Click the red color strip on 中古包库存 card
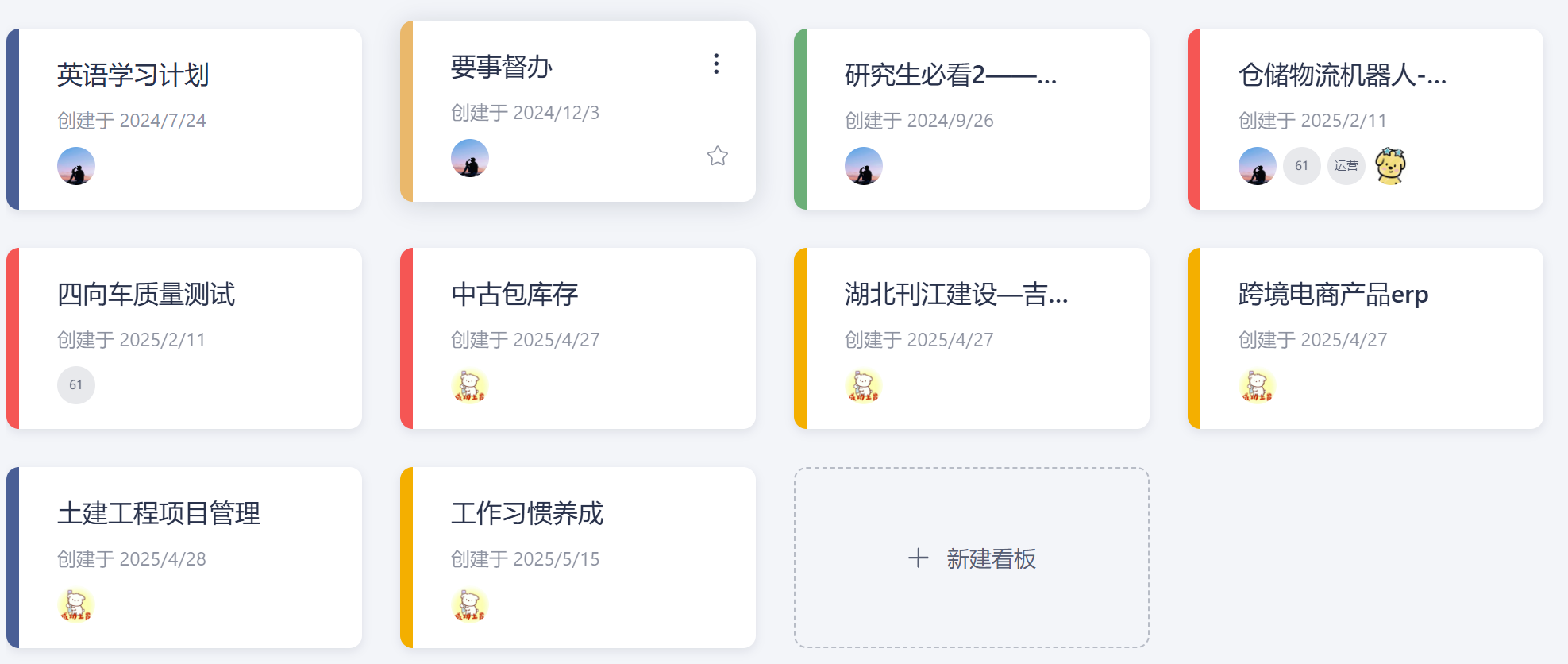The height and width of the screenshot is (664, 1568). point(406,338)
